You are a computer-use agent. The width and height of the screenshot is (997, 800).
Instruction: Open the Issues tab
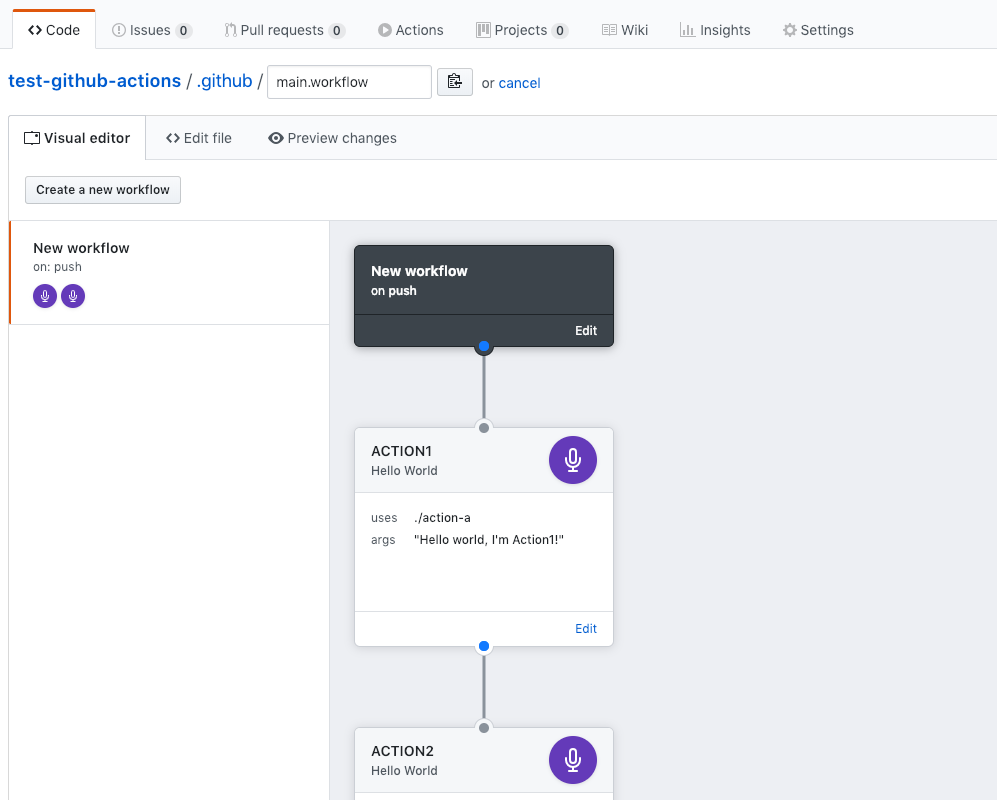pos(151,30)
